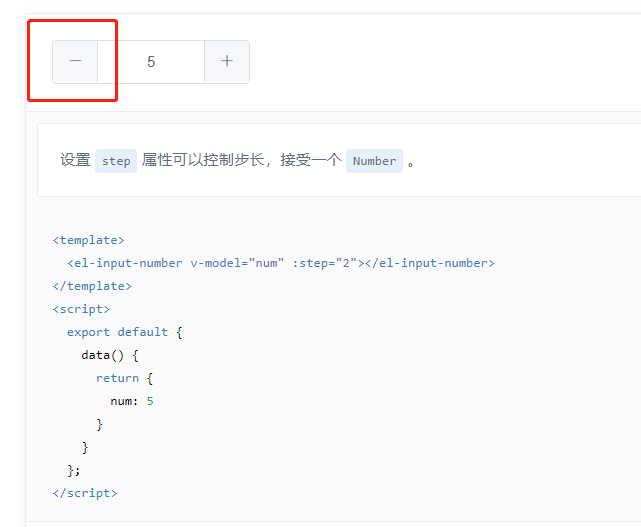Click the 'export default {' line
This screenshot has height=527, width=641.
click(125, 332)
